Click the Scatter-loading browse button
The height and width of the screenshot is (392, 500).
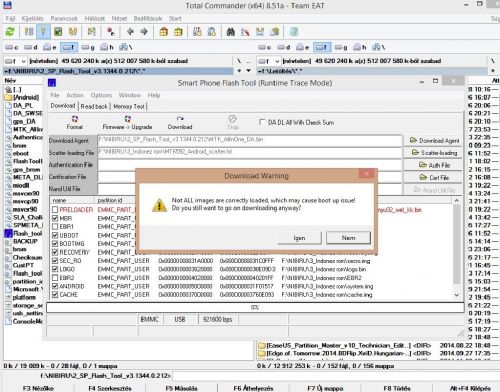[434, 153]
